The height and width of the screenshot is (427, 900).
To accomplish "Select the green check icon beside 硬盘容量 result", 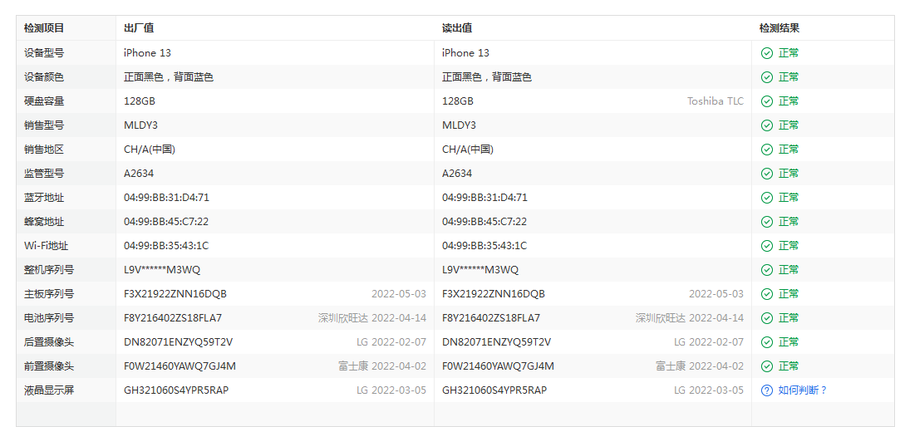I will pyautogui.click(x=767, y=101).
